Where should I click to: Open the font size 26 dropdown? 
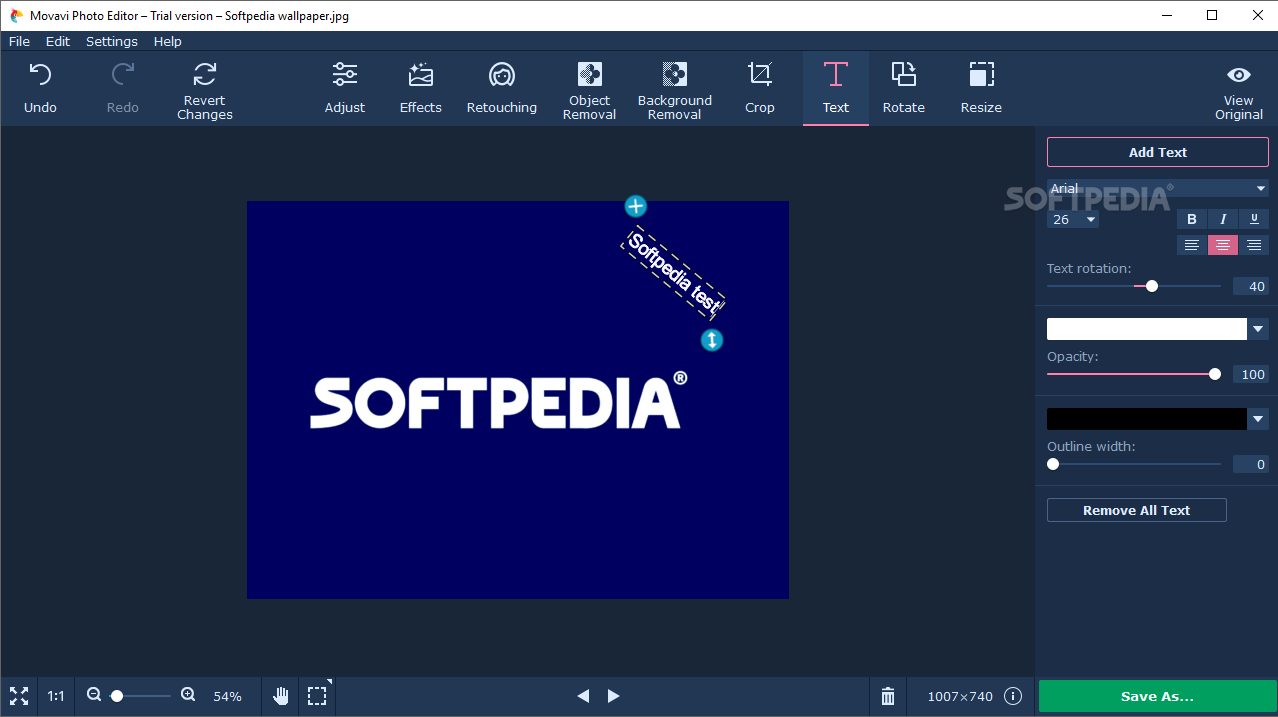click(x=1073, y=219)
